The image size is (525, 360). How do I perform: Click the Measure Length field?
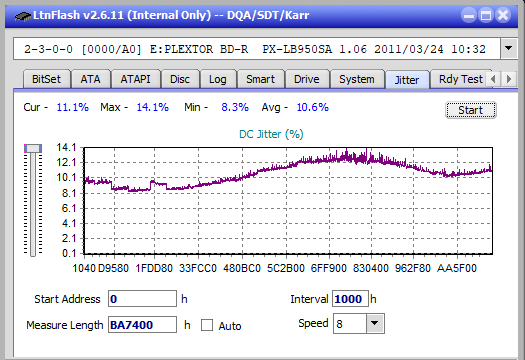142,325
